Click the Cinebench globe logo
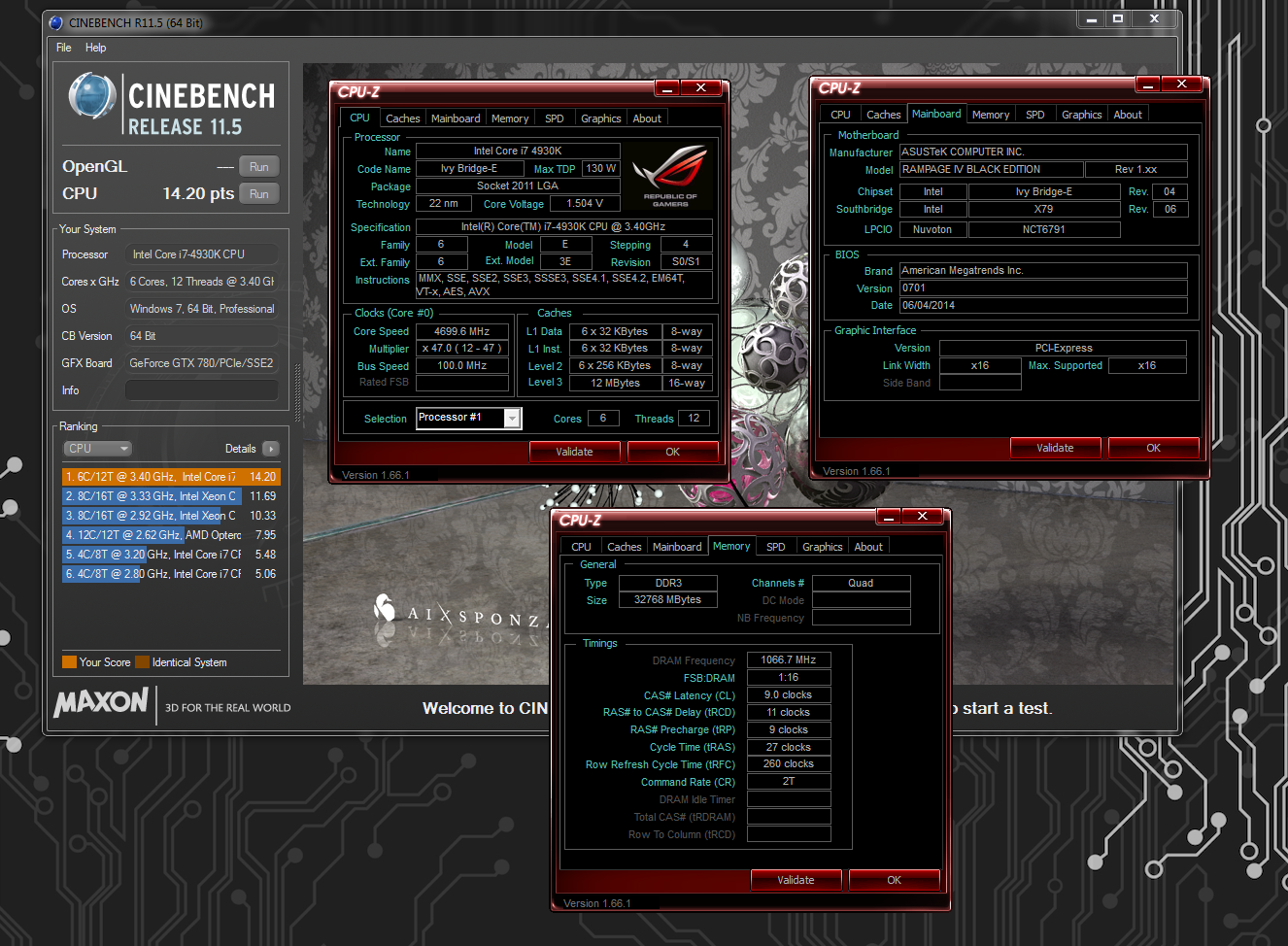The image size is (1288, 946). [92, 97]
